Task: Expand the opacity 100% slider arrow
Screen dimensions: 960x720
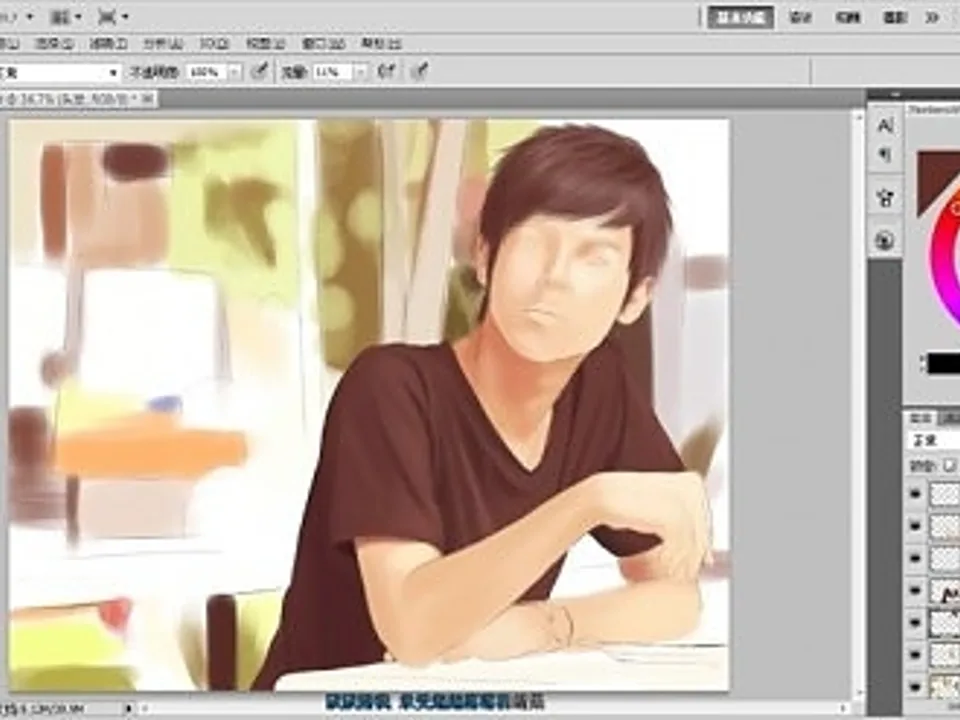Action: coord(235,72)
